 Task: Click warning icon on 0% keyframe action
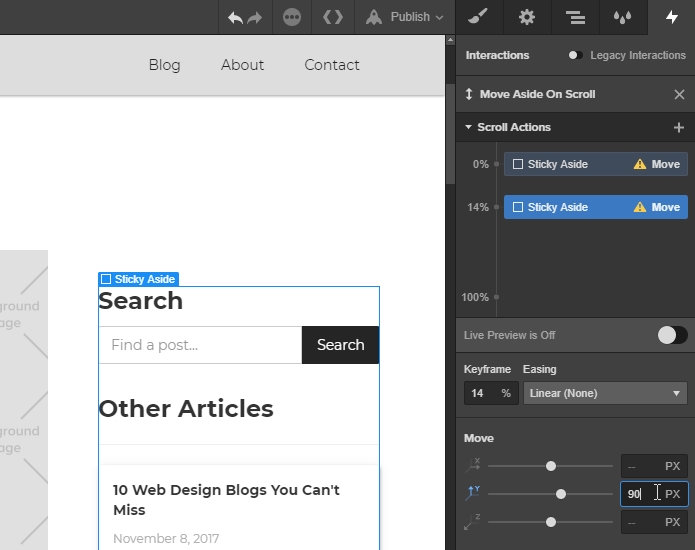[640, 164]
